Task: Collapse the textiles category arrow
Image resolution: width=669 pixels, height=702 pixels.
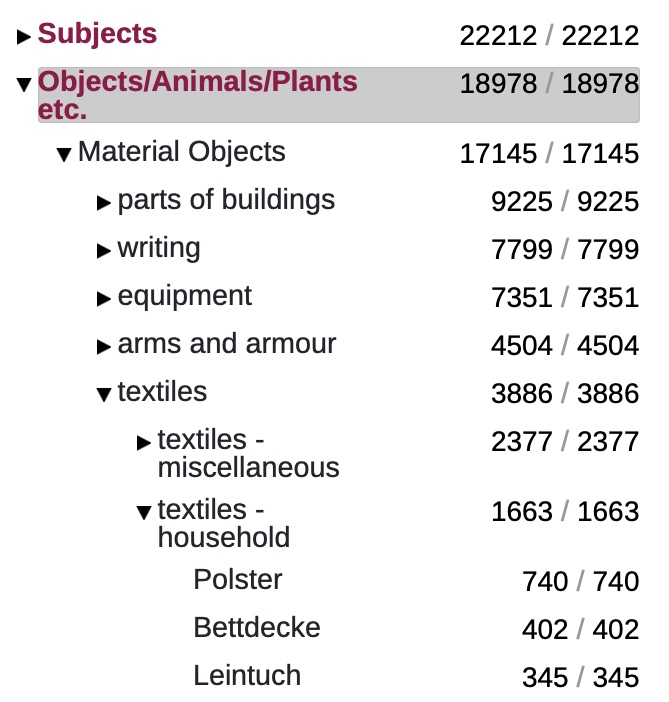Action: (104, 394)
